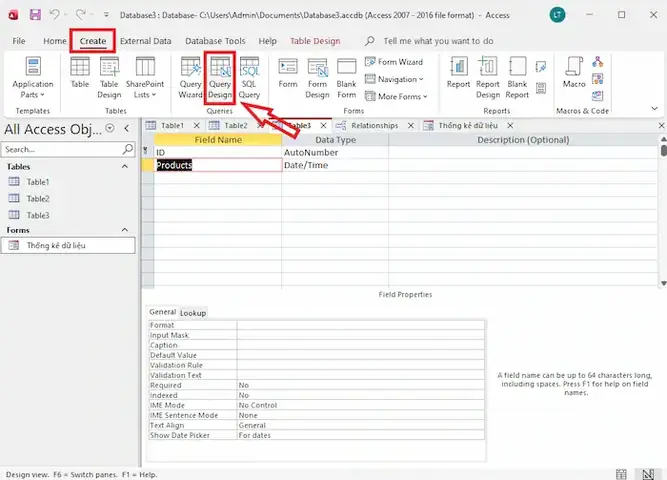The height and width of the screenshot is (480, 667).
Task: Open the Lookup properties tab
Action: (x=193, y=313)
